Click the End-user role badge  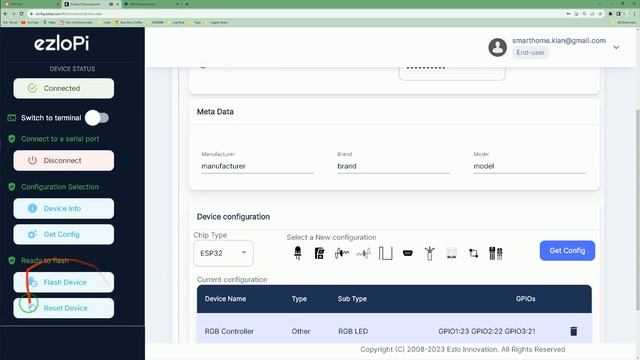coord(530,53)
